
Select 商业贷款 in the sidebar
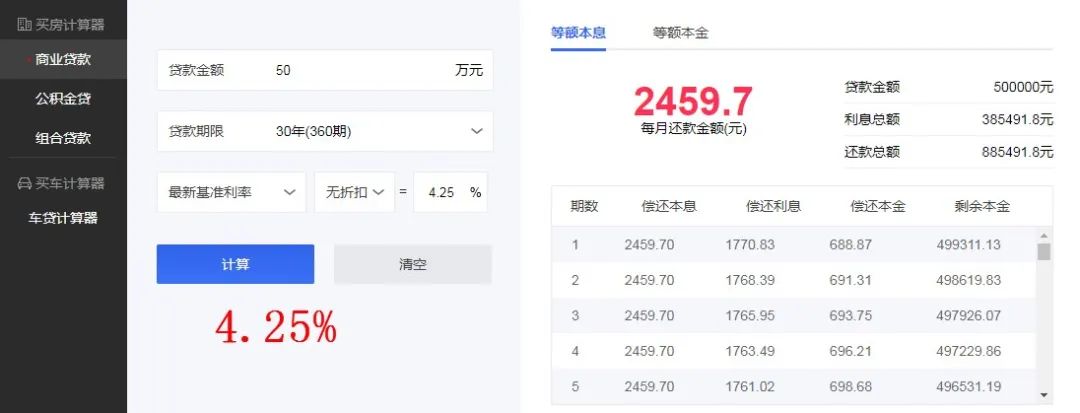[63, 60]
